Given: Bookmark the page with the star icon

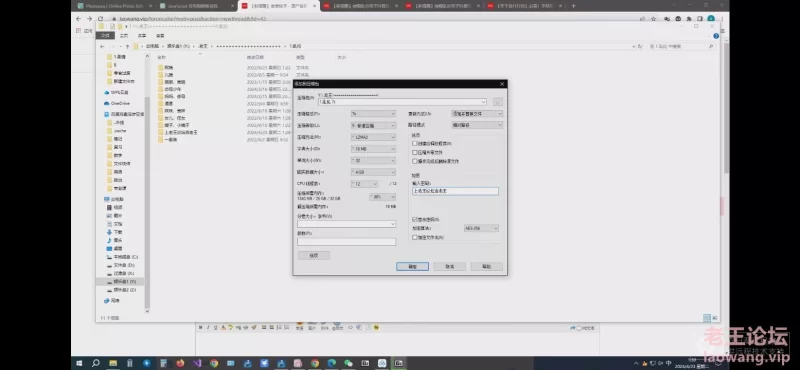Looking at the screenshot, I should click(x=654, y=19).
